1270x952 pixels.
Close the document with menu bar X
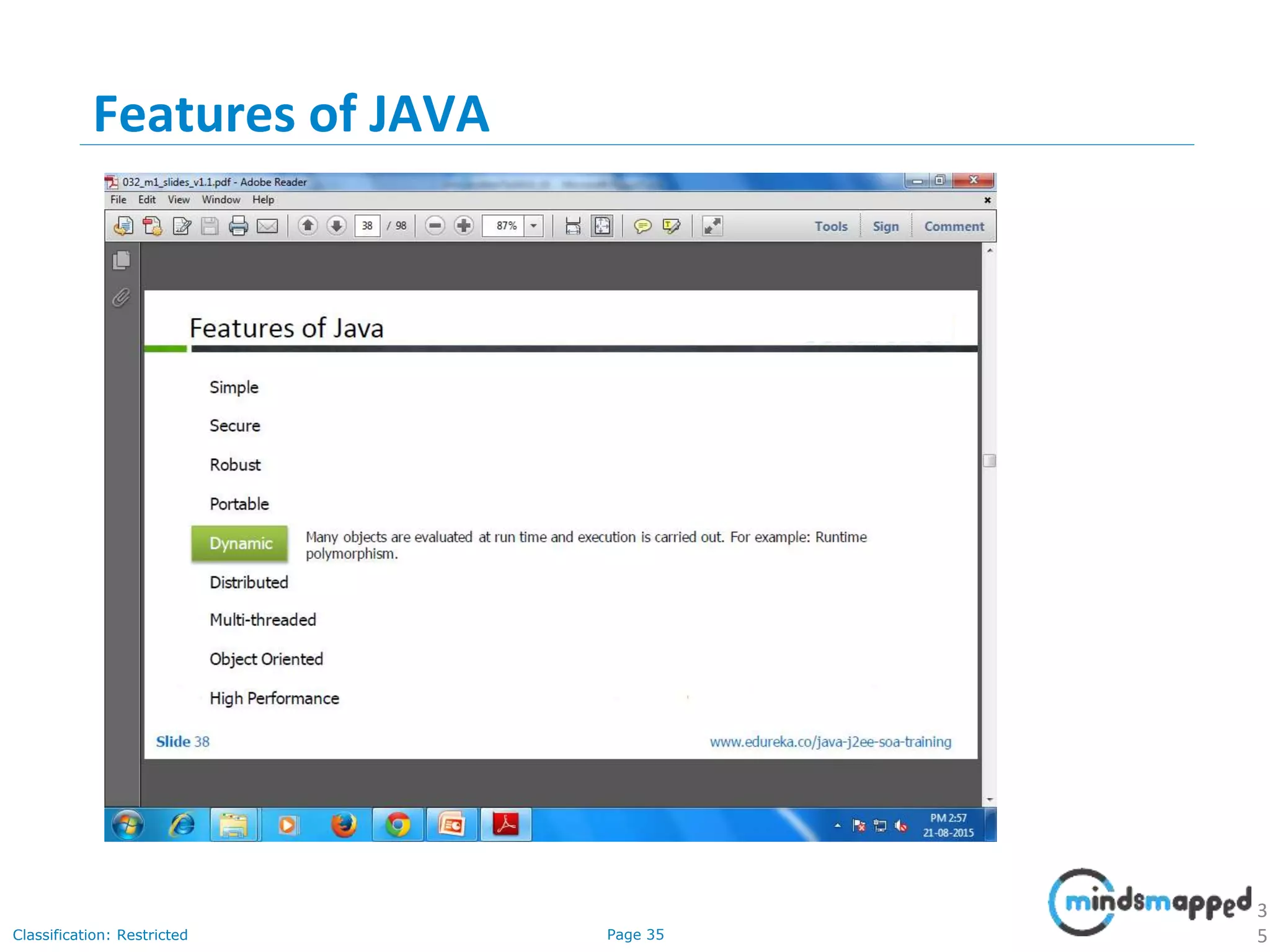[x=988, y=200]
